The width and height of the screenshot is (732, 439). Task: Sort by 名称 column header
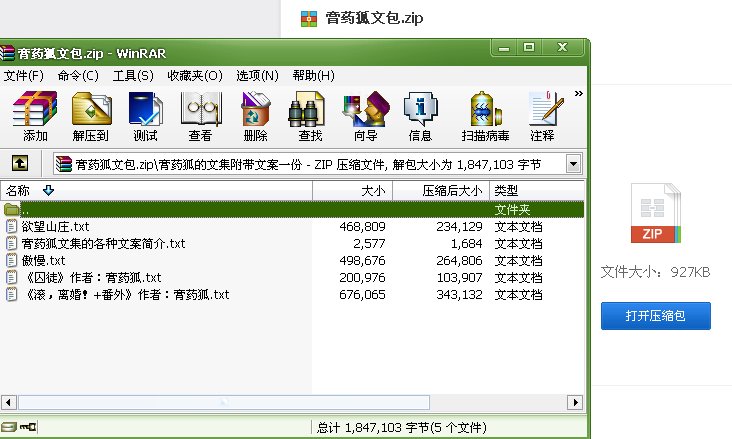click(x=156, y=191)
